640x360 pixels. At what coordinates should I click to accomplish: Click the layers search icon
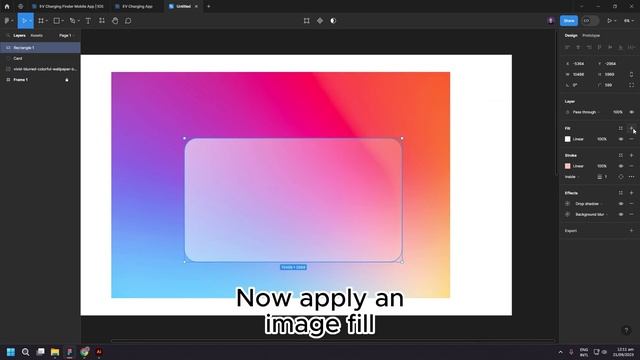point(8,36)
